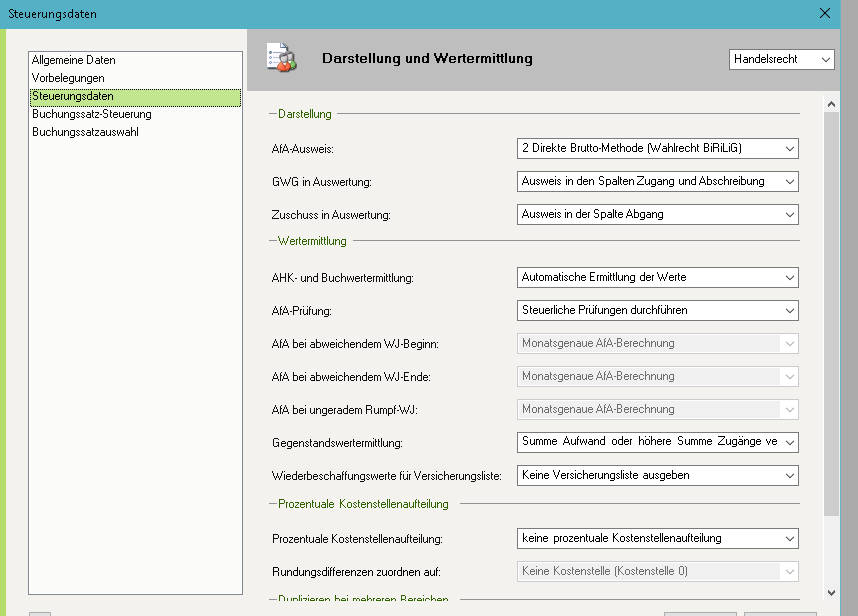Expand Zuschuss in Auswertung dropdown
858x616 pixels.
point(657,214)
